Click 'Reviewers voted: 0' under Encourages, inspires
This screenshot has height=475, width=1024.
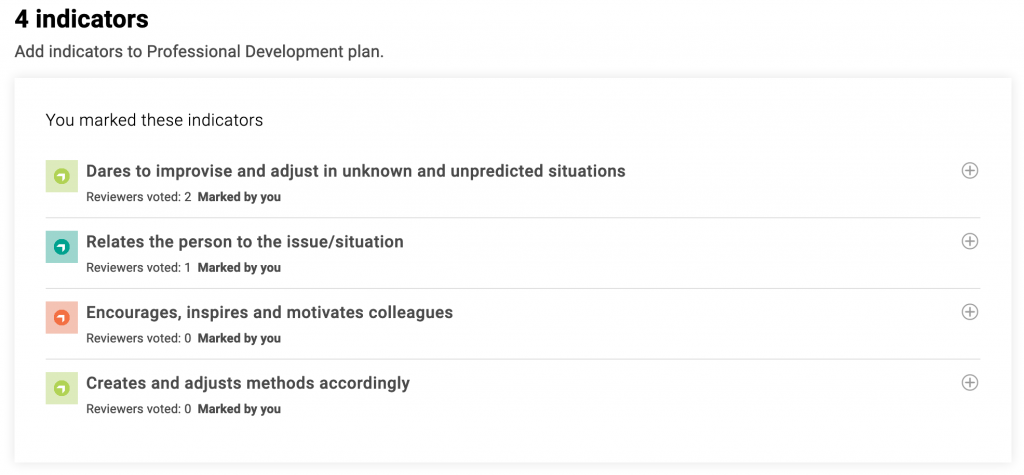tap(138, 338)
